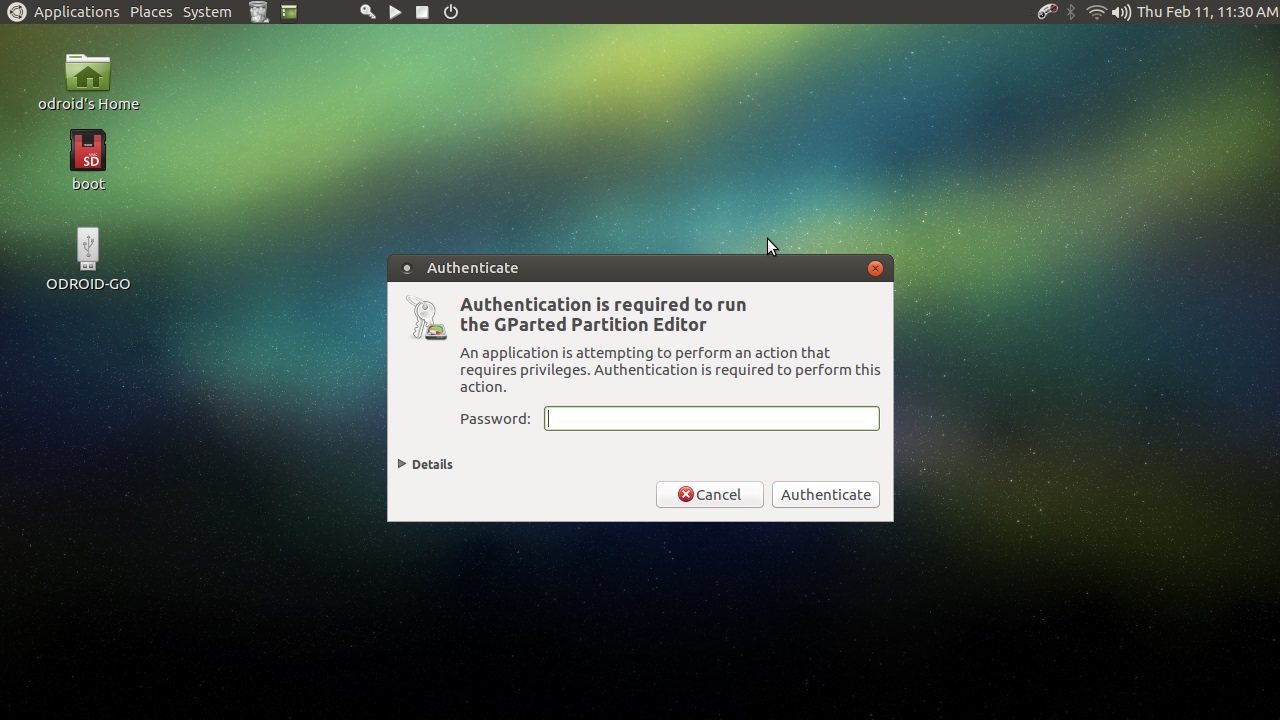Select the ODROID-GO USB drive icon
The width and height of the screenshot is (1280, 720).
coord(88,258)
